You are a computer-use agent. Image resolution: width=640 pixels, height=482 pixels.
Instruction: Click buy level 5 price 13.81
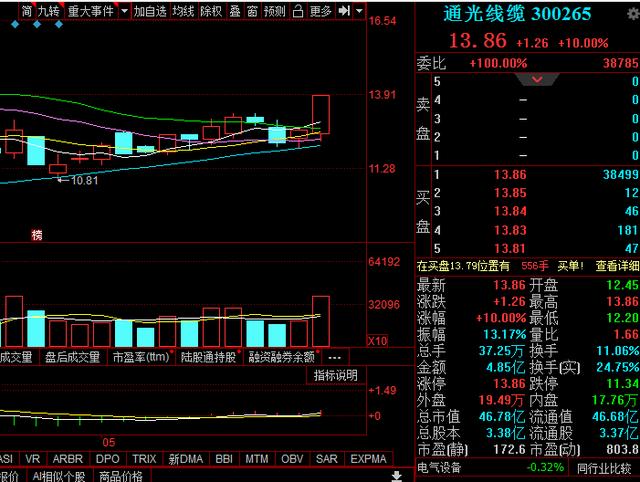510,248
